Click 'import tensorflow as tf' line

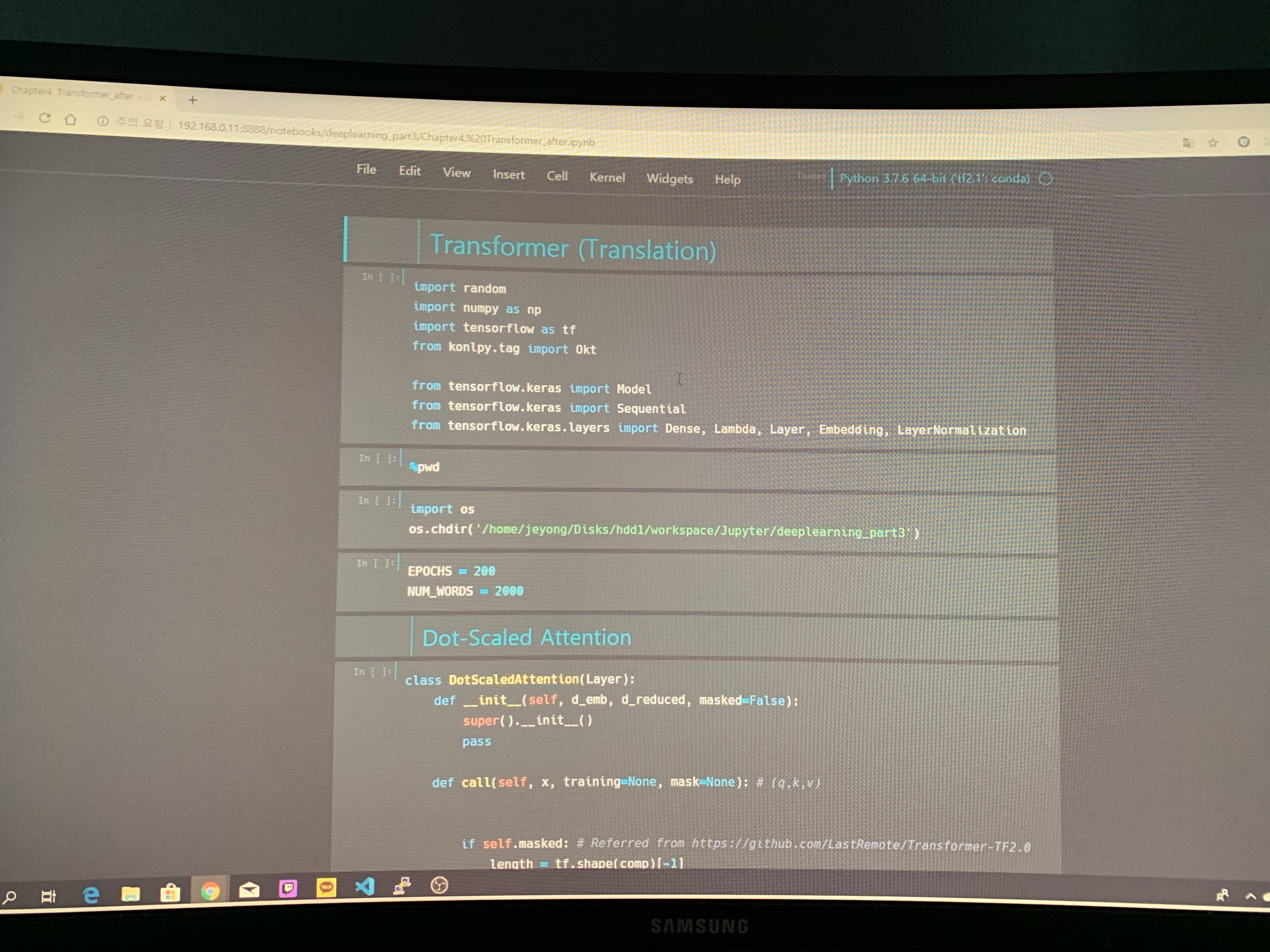coord(494,328)
